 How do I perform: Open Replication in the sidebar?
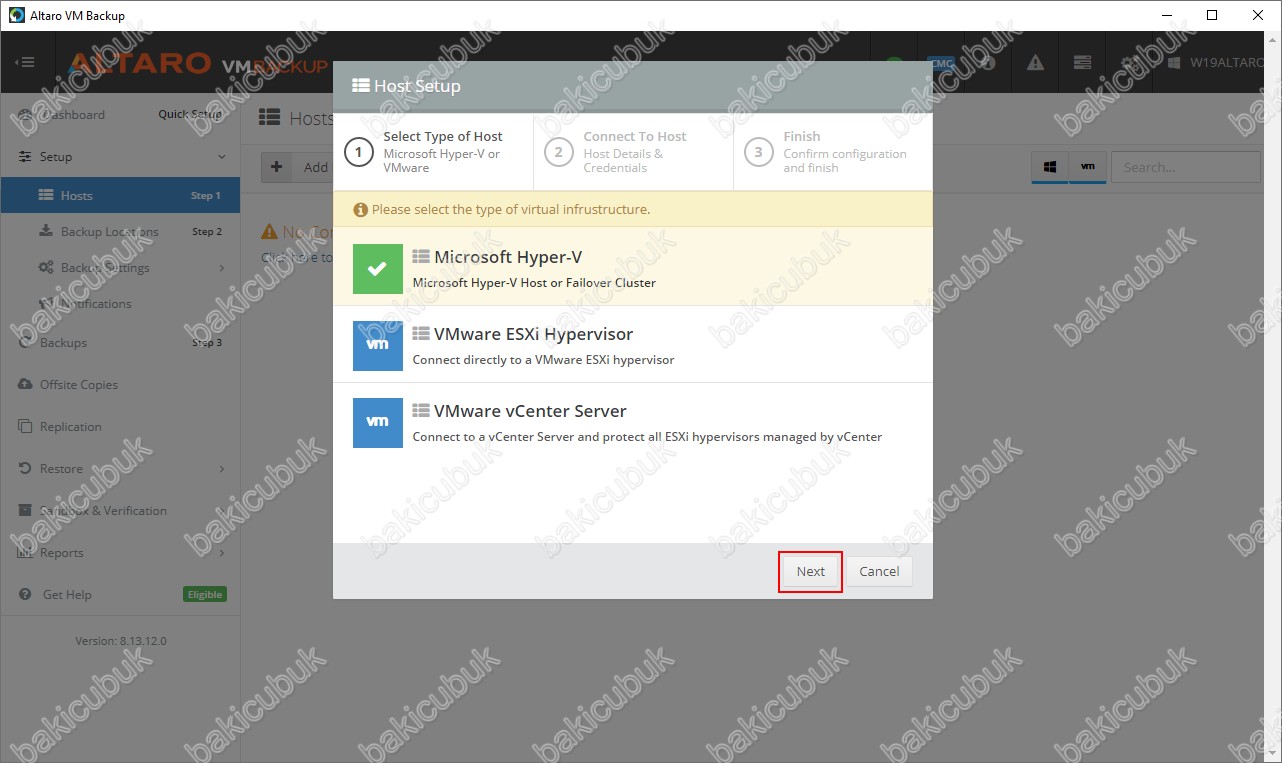pyautogui.click(x=120, y=426)
